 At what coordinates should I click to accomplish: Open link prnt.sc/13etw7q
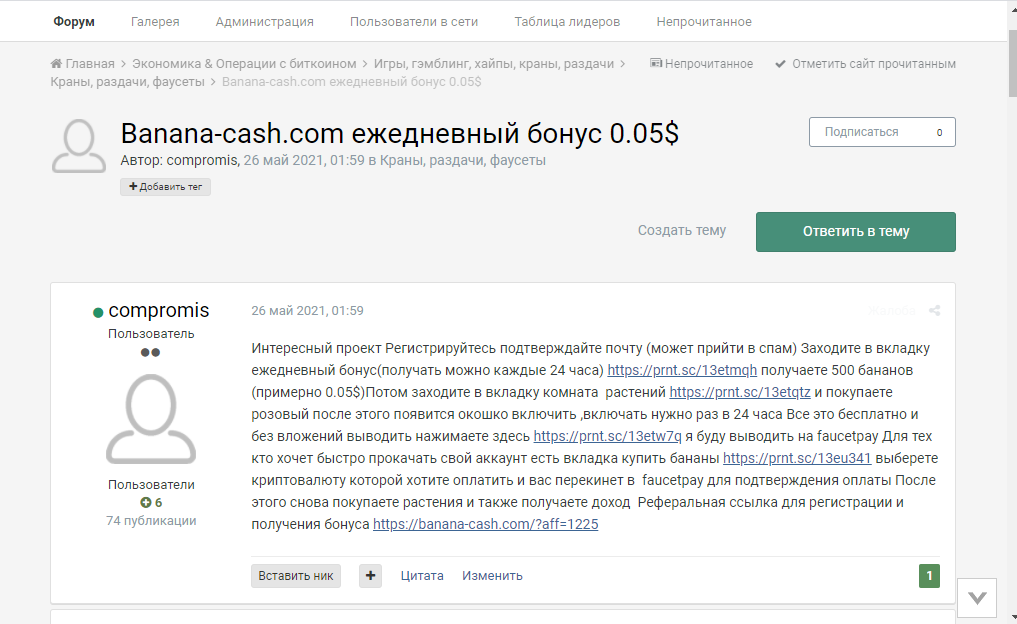pyautogui.click(x=608, y=437)
